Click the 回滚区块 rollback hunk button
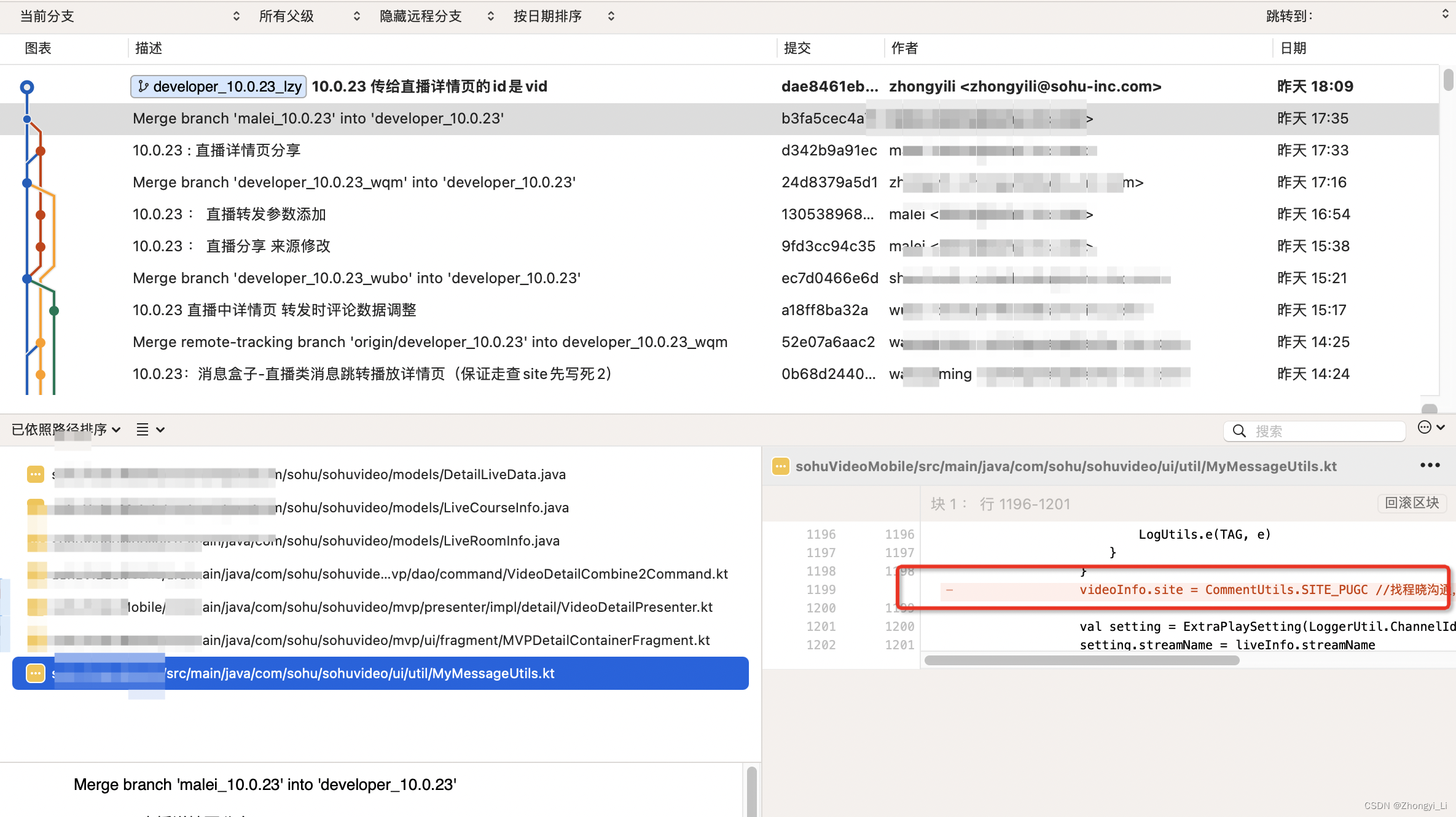Viewport: 1456px width, 817px height. point(1412,503)
